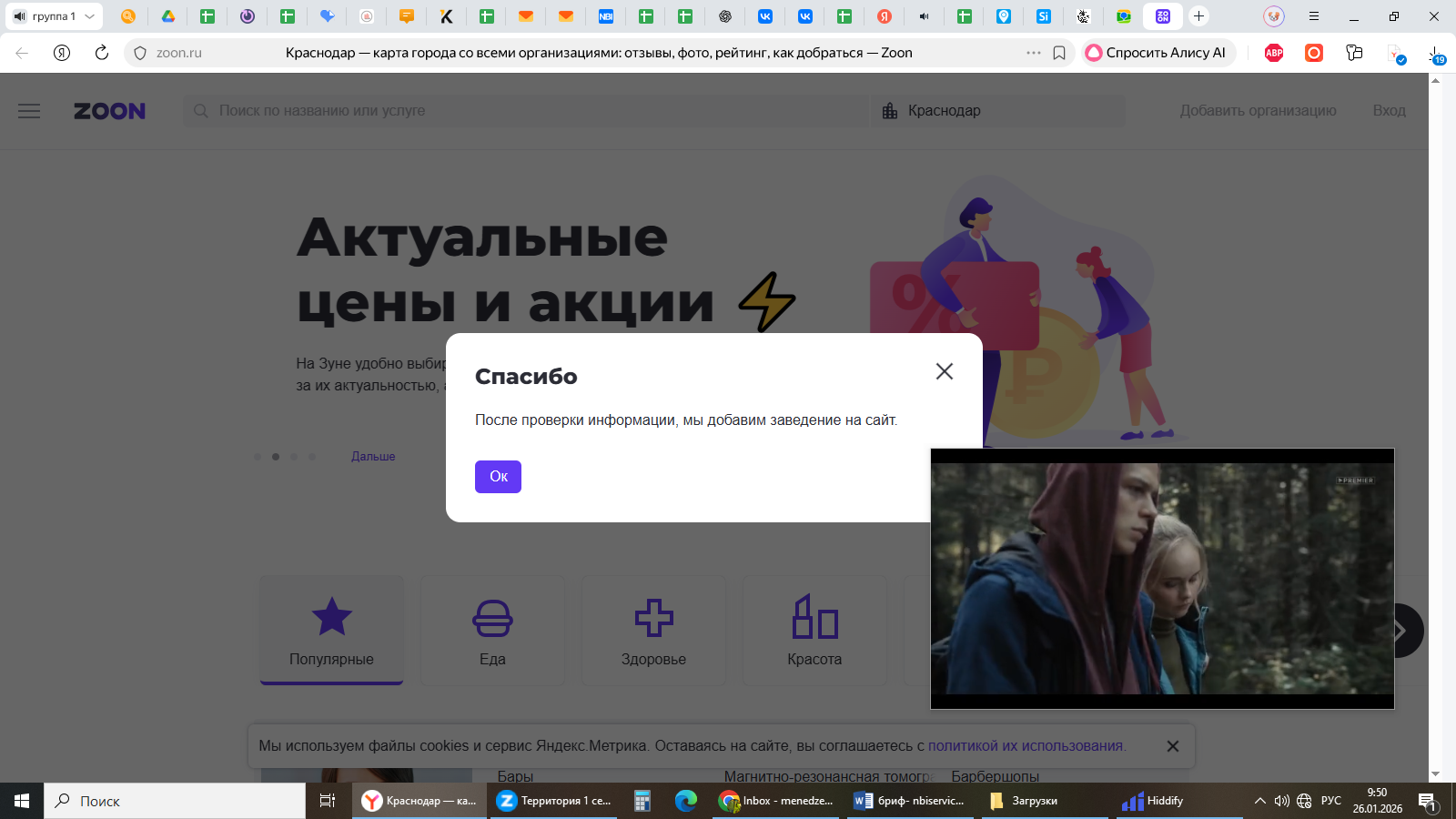Open the ABP Adblock extension
The image size is (1456, 819).
pyautogui.click(x=1274, y=53)
